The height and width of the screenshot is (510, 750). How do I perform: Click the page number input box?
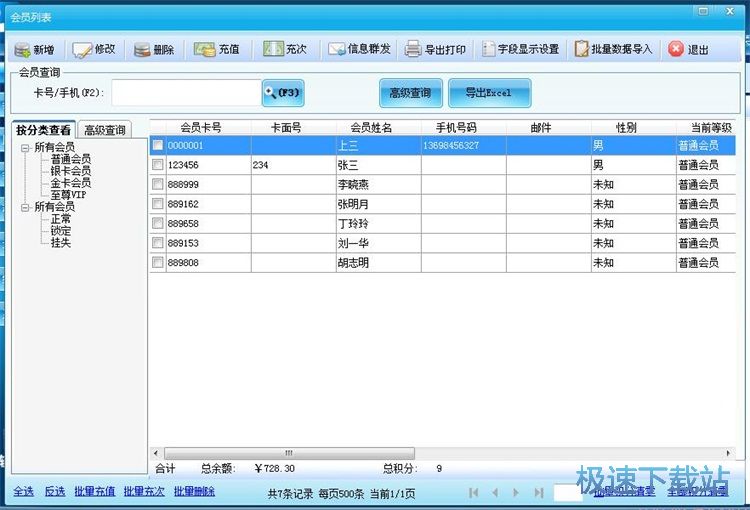[568, 492]
